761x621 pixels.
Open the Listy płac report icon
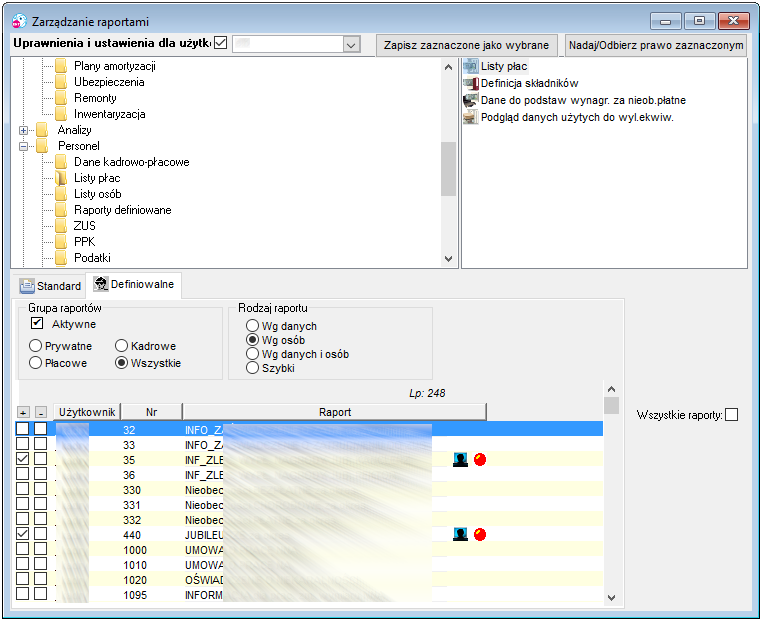point(470,66)
